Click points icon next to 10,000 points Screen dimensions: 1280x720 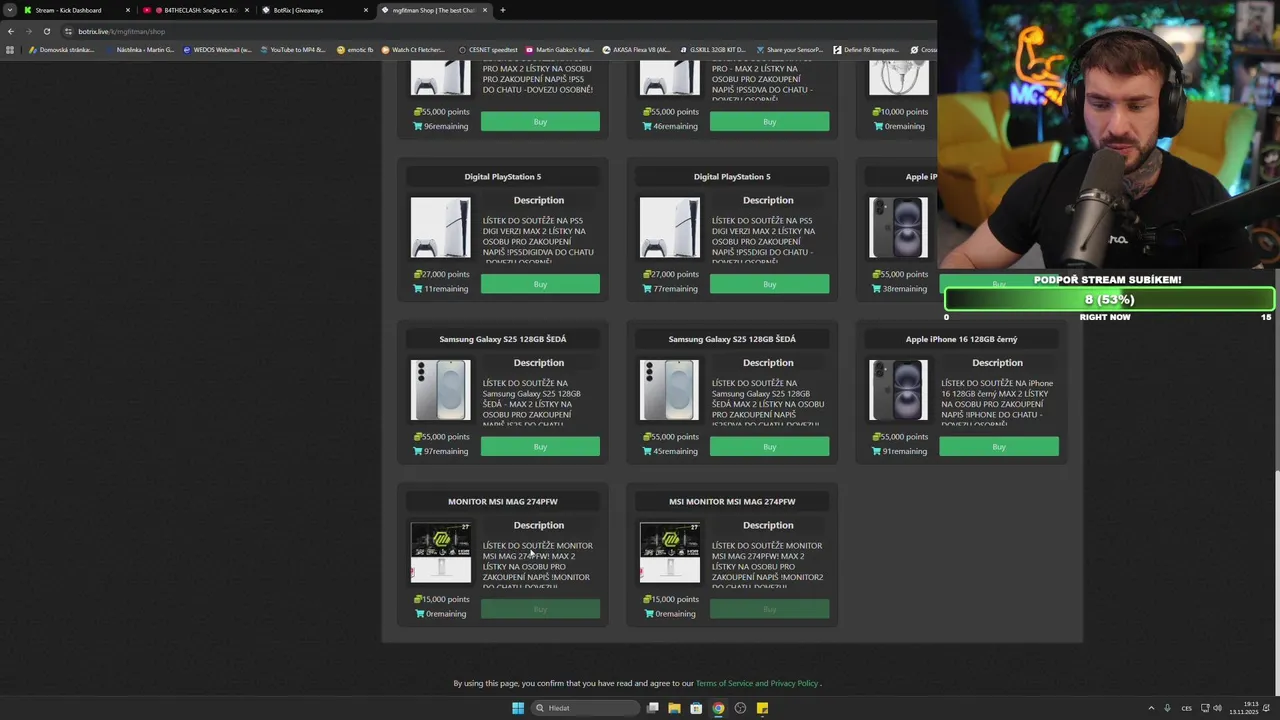point(875,112)
